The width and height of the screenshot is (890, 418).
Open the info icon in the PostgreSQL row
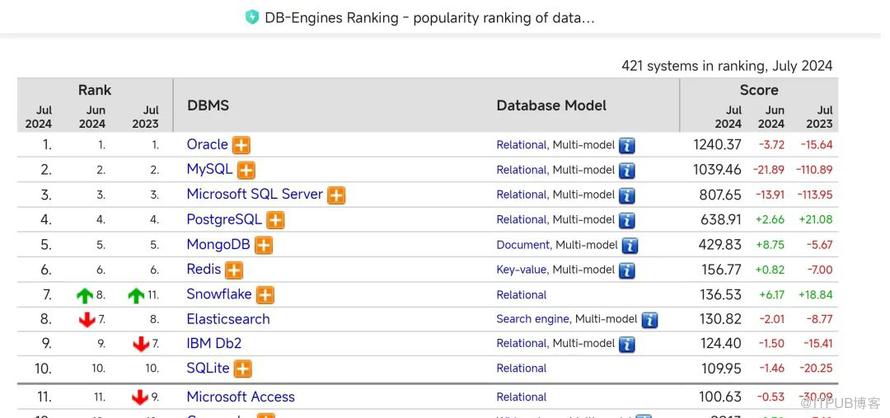627,221
